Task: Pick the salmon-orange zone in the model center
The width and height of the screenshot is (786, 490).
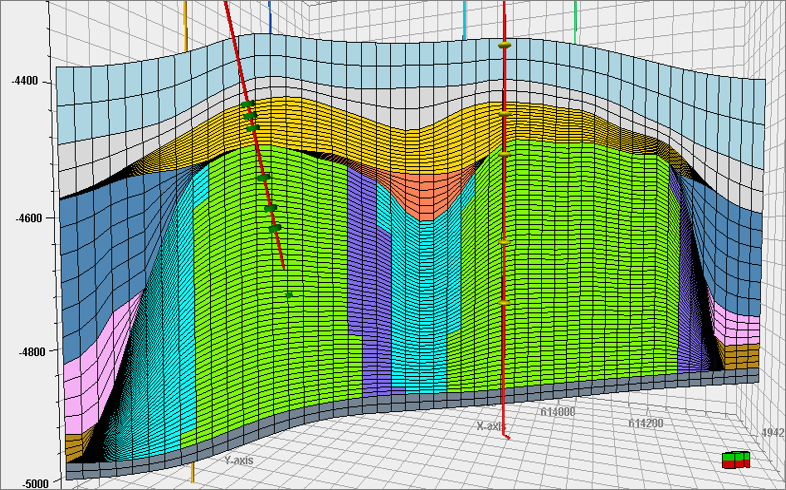Action: point(426,195)
